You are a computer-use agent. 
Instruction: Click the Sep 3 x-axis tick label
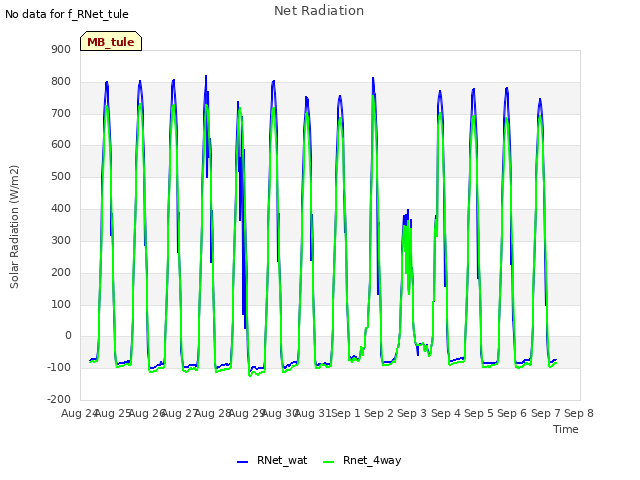(412, 413)
